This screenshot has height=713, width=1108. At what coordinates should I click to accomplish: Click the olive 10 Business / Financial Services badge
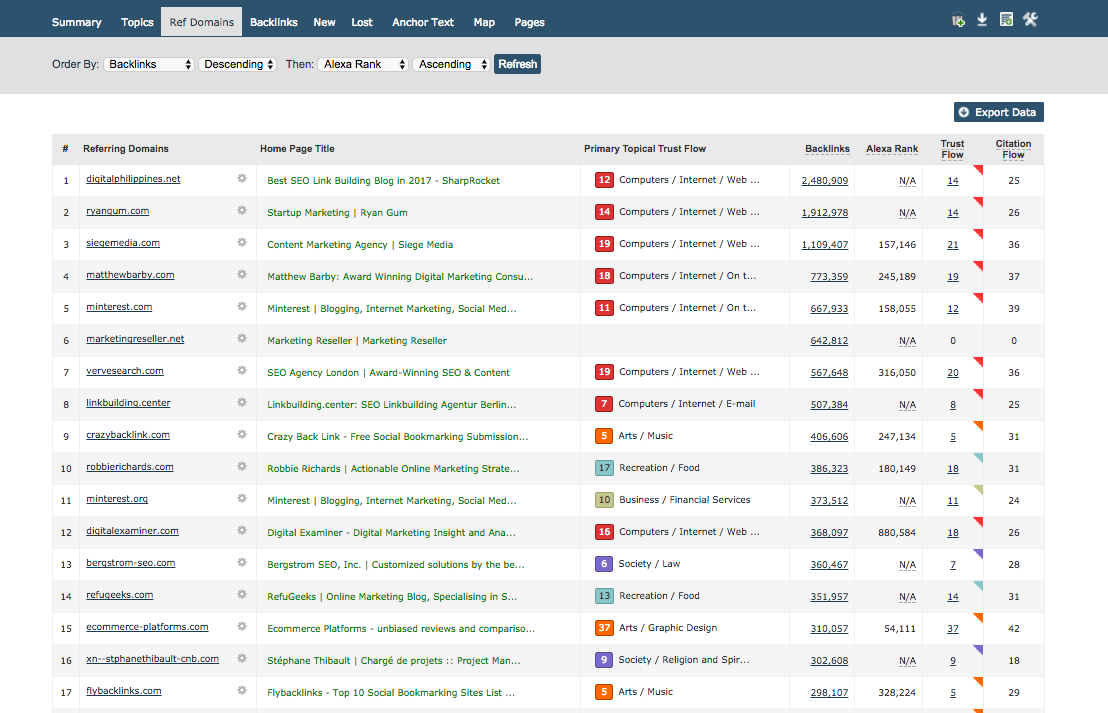click(x=604, y=500)
